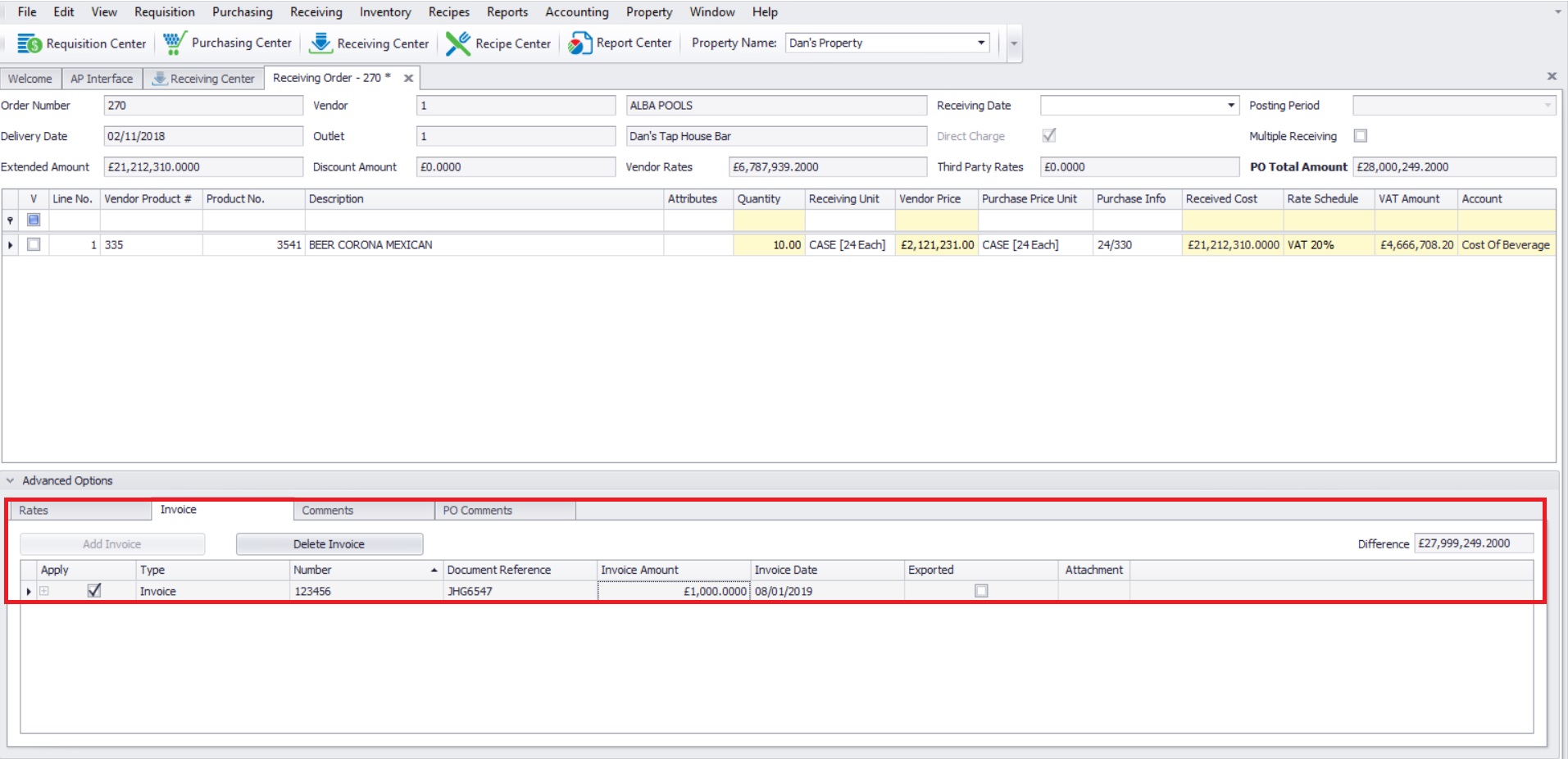Open the Edit menu
This screenshot has height=759, width=1568.
coord(64,11)
